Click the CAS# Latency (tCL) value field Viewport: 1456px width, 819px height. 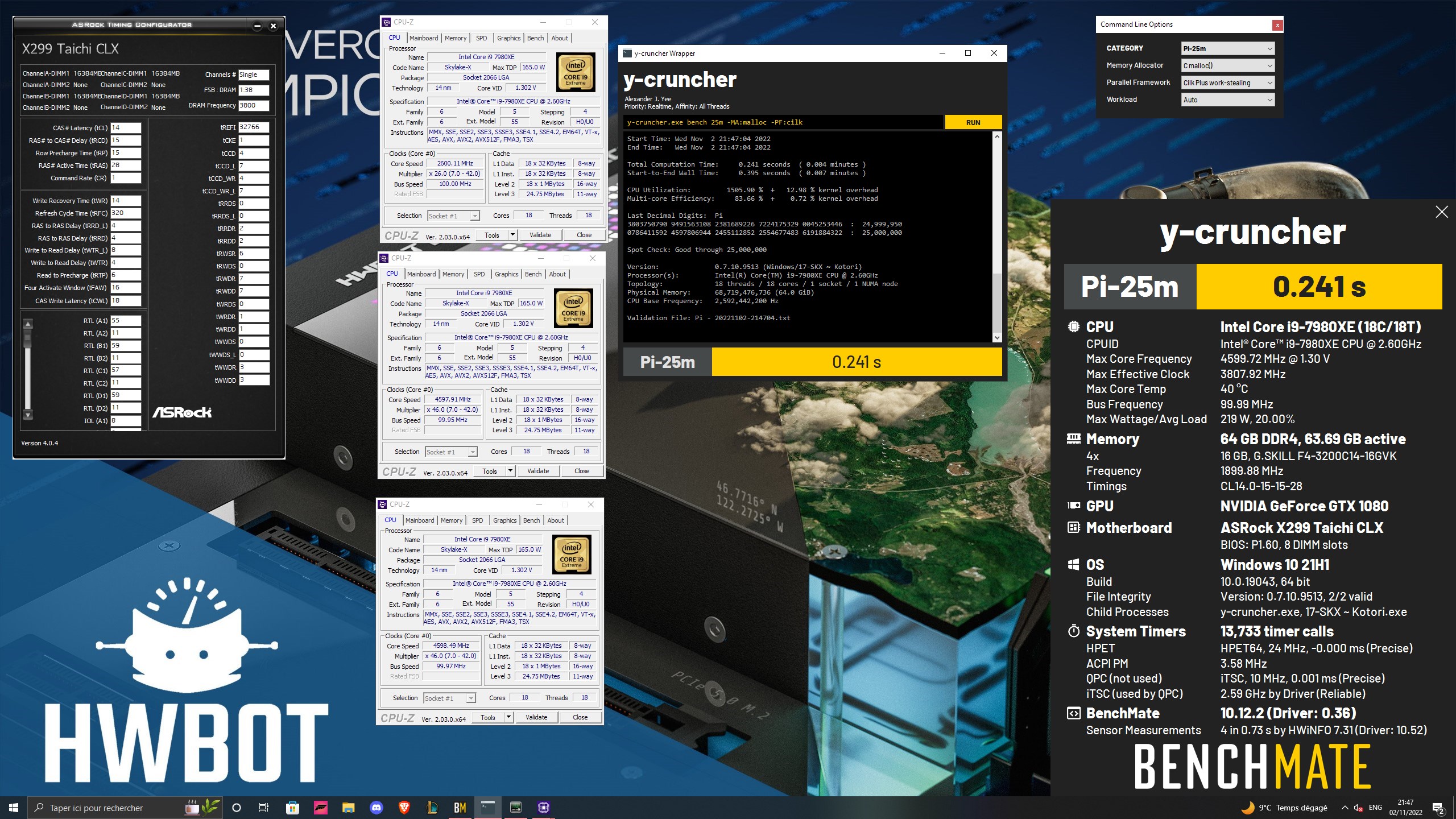125,127
